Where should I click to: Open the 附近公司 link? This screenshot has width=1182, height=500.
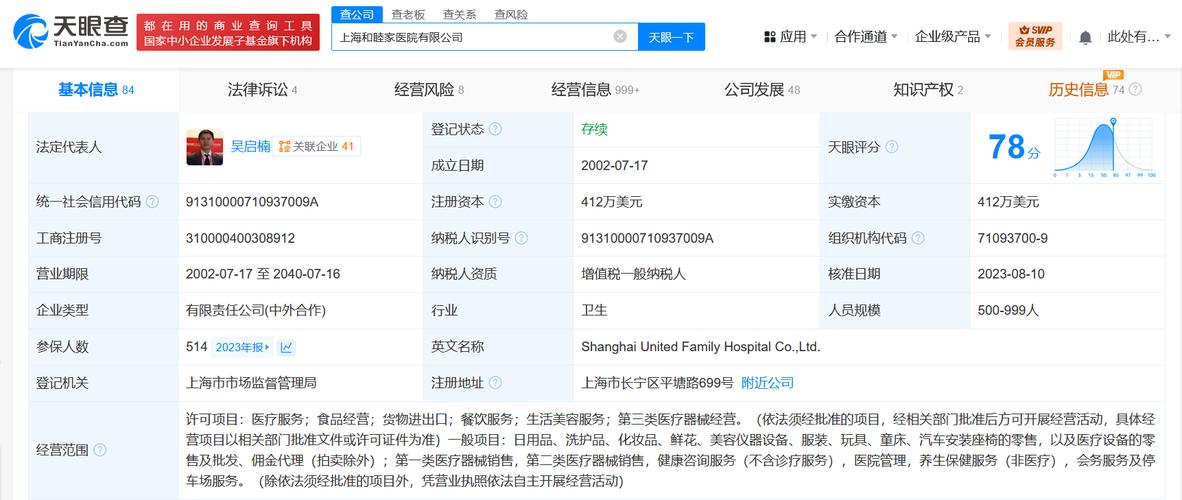tap(767, 383)
